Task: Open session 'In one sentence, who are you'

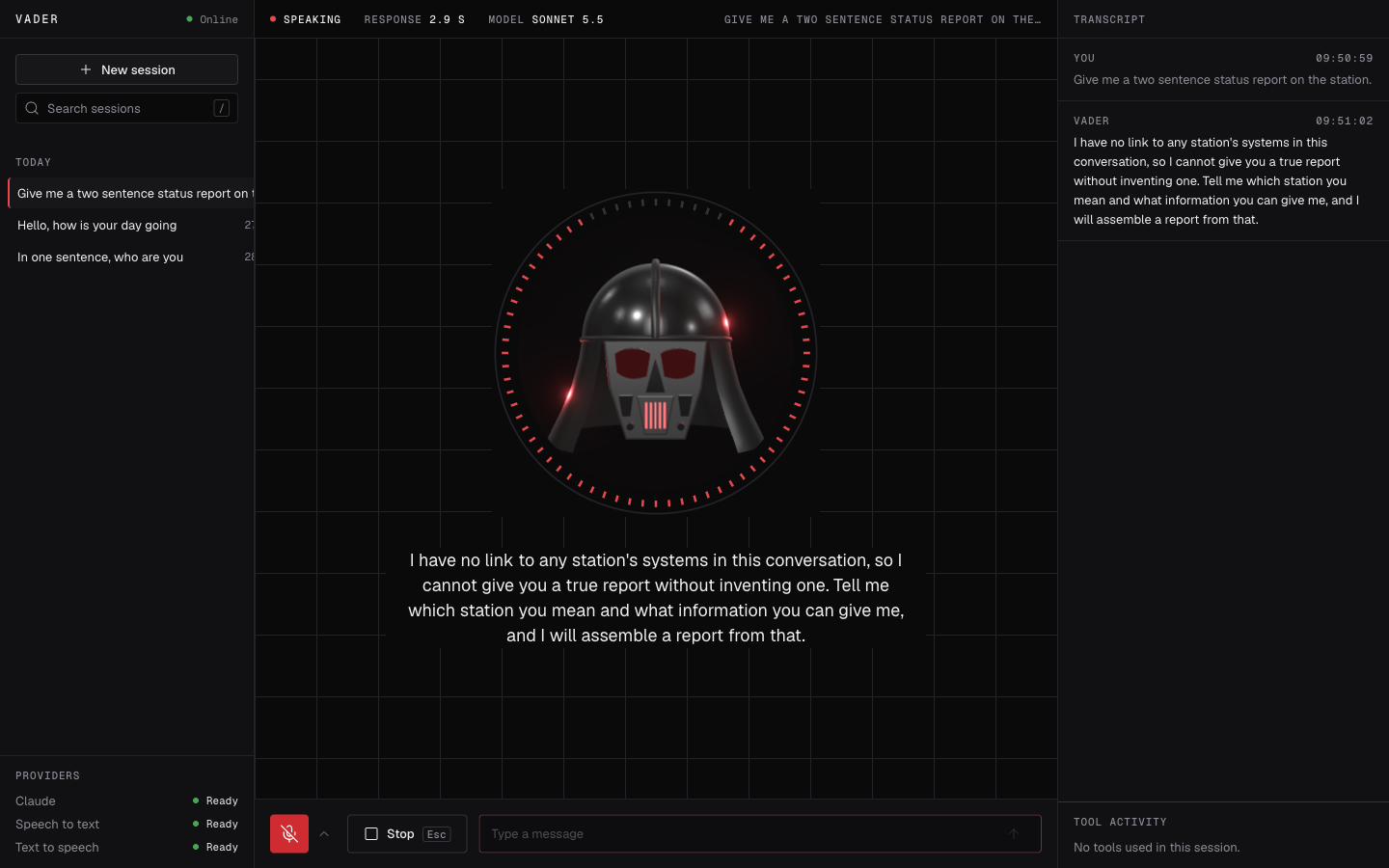Action: (131, 257)
